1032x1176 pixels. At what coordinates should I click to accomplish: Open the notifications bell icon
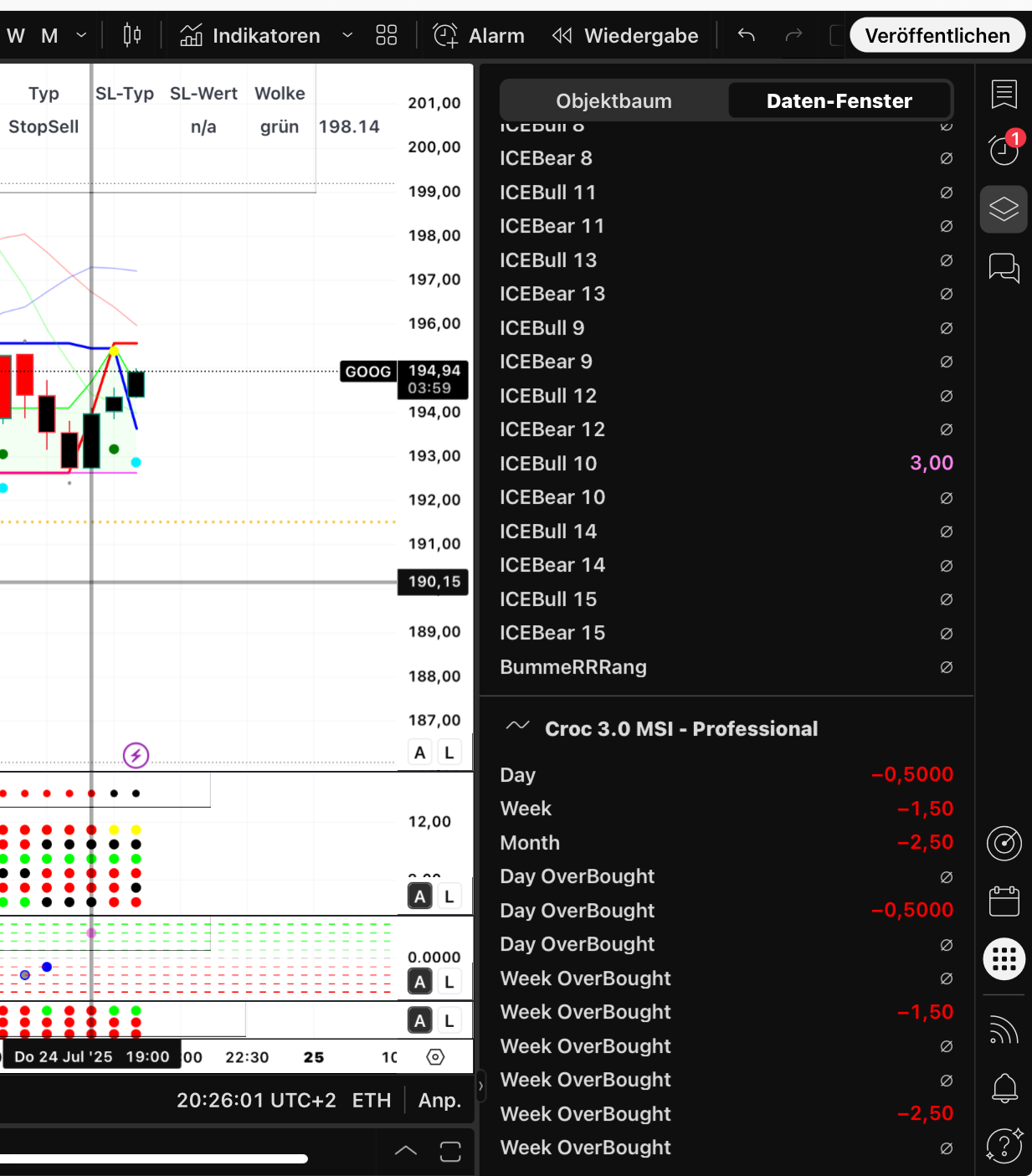point(1004,1088)
